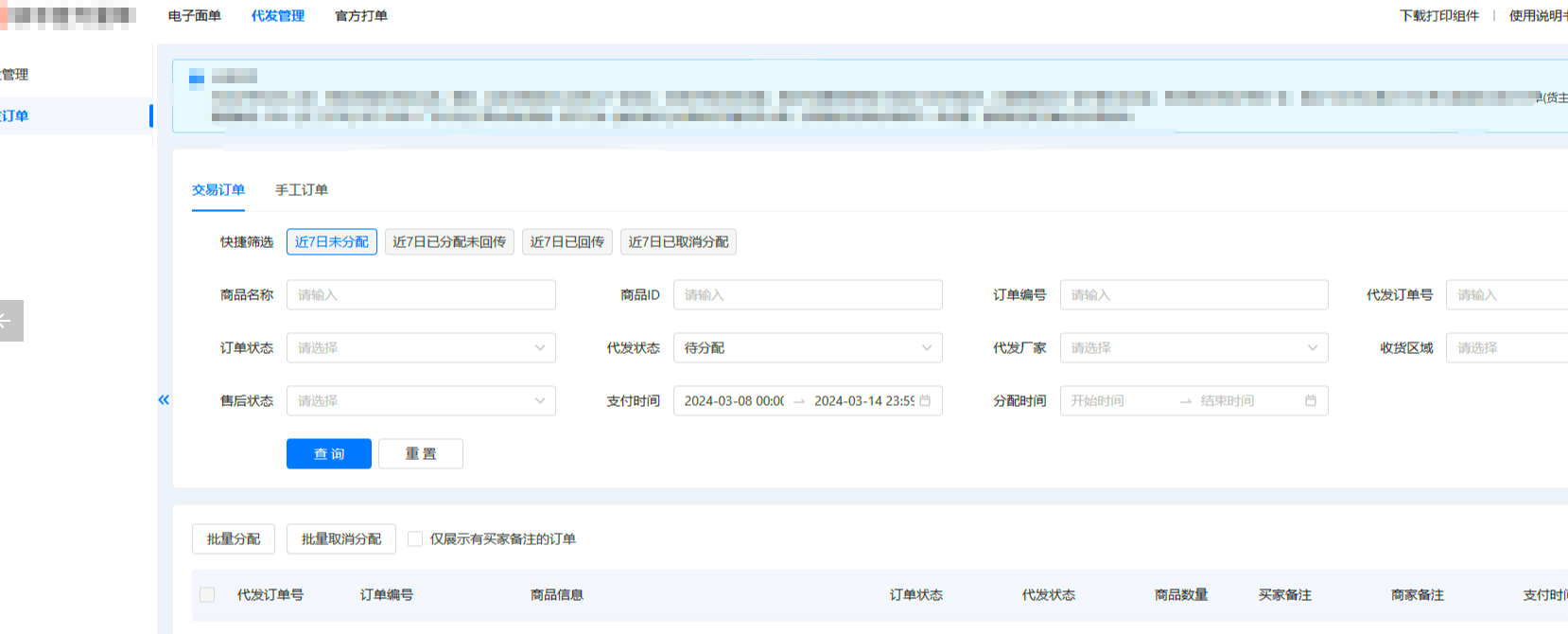Image resolution: width=1568 pixels, height=634 pixels.
Task: Open the 管理 sidebar item
Action: pyautogui.click(x=76, y=75)
